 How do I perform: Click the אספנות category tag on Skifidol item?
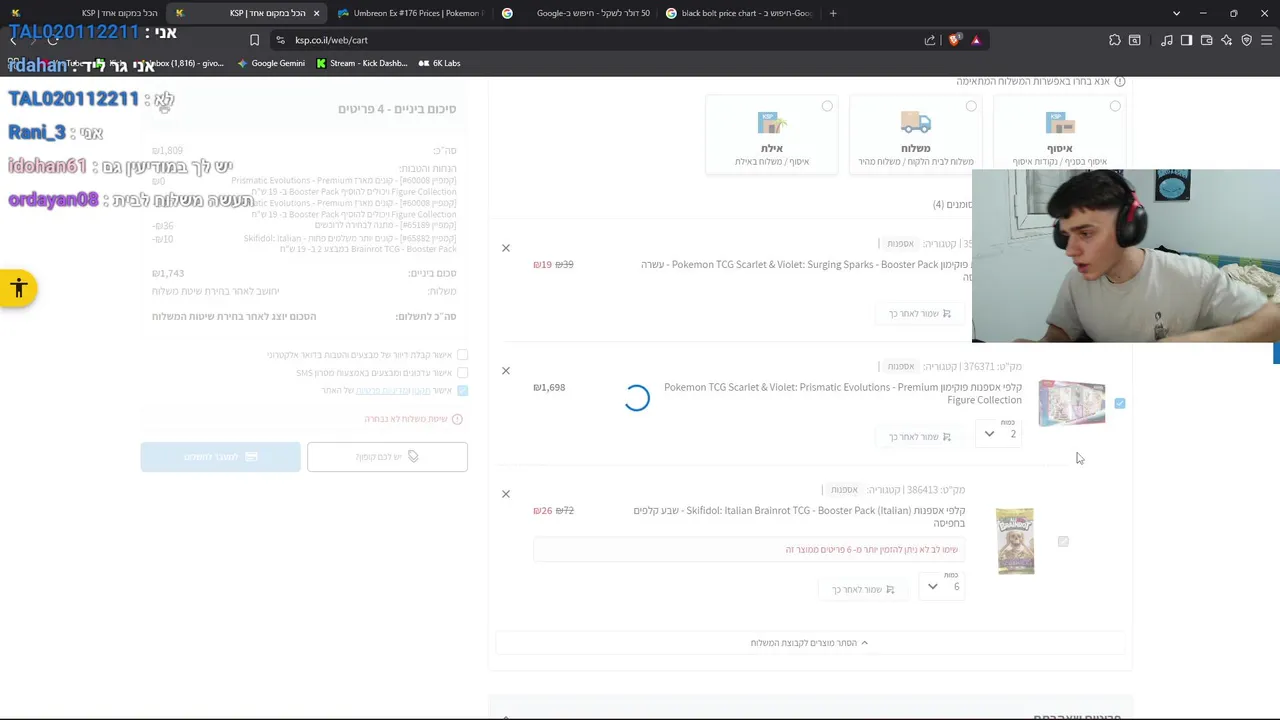click(844, 489)
